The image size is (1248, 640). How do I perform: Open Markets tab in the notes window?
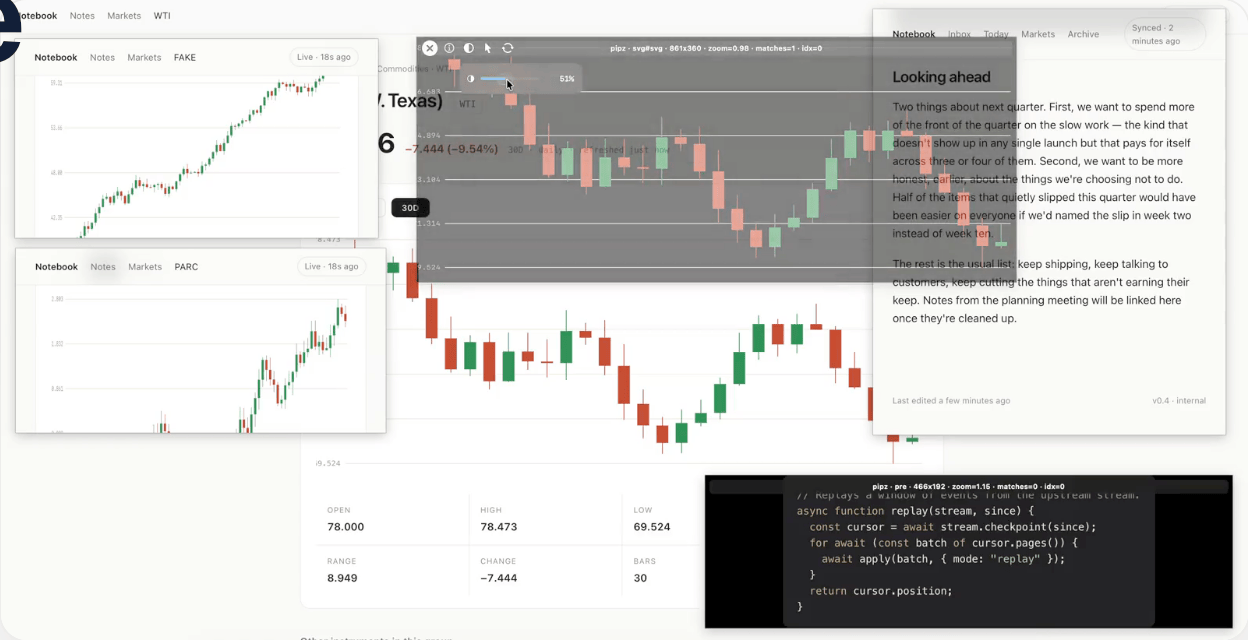pyautogui.click(x=1038, y=34)
